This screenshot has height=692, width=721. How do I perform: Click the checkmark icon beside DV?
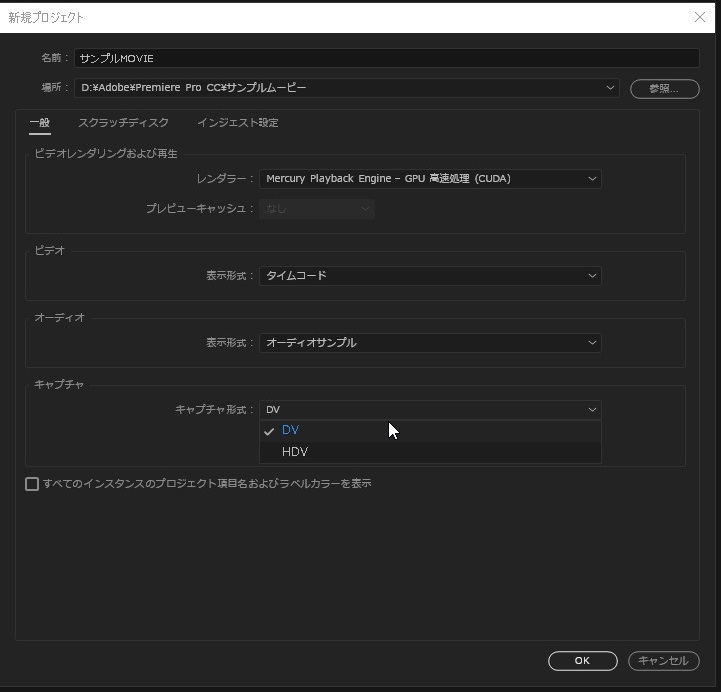[269, 431]
